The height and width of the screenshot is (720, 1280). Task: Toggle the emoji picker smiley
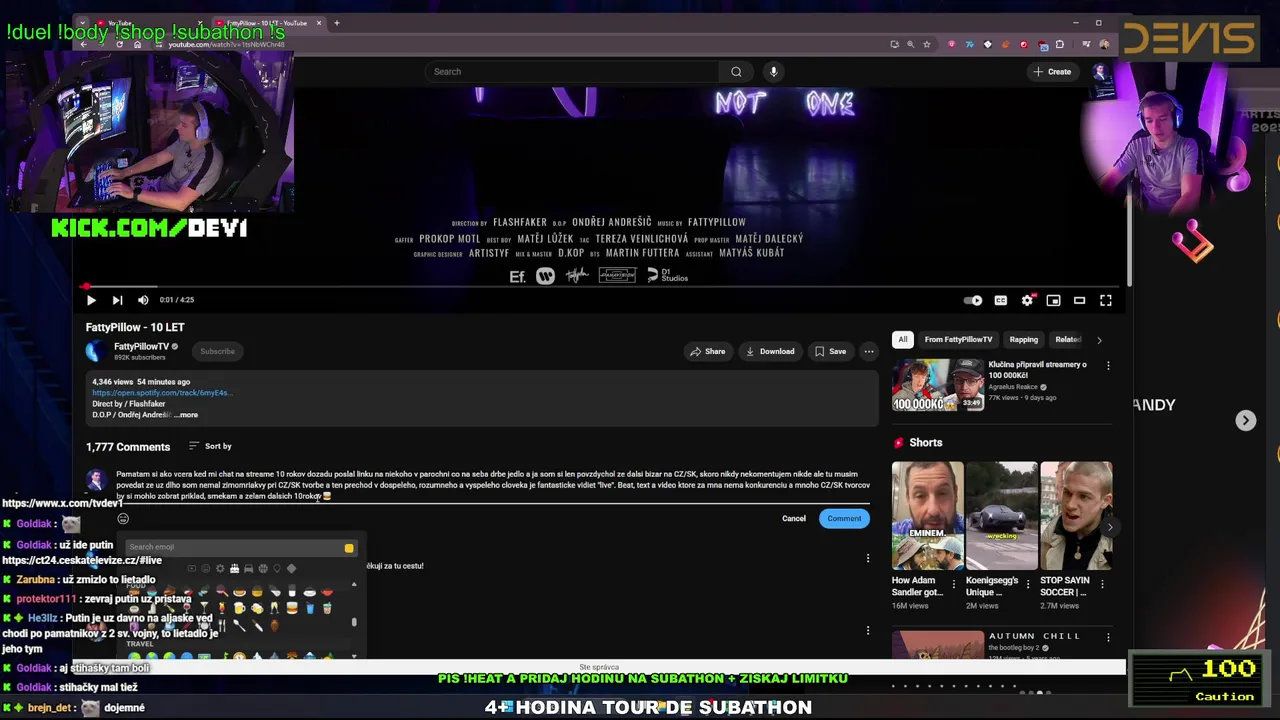tap(123, 518)
